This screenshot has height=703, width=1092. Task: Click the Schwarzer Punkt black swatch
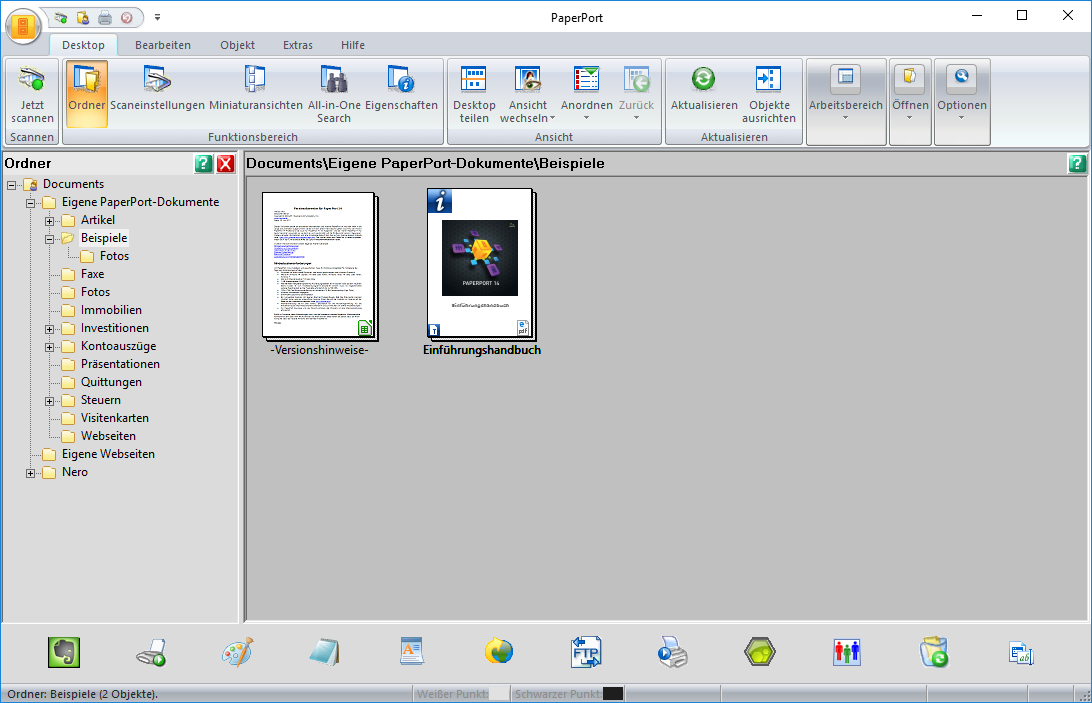(613, 693)
